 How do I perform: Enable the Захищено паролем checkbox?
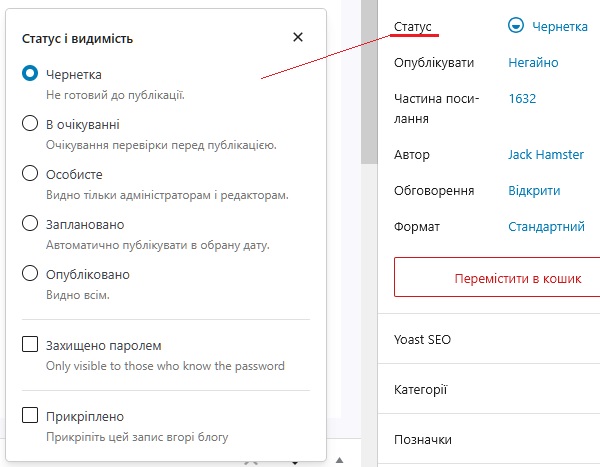click(30, 345)
